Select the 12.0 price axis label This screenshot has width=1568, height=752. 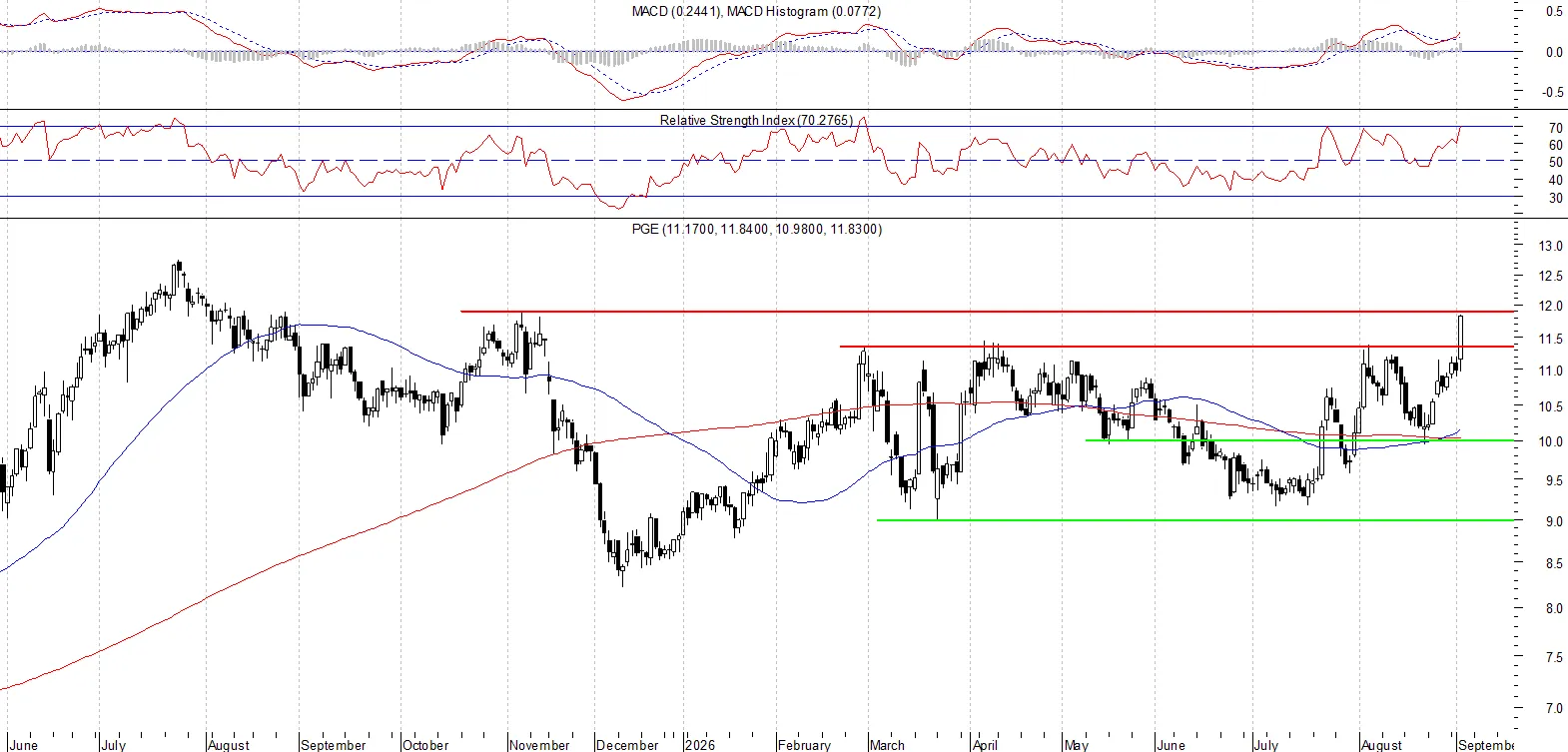[1550, 307]
